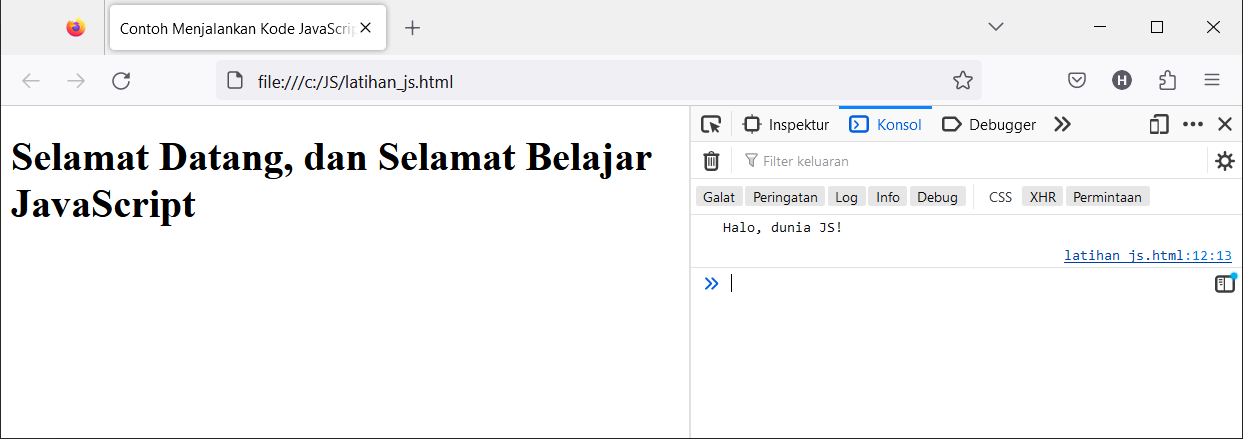Image resolution: width=1243 pixels, height=439 pixels.
Task: Select the Contoh Menjalankan Kode JavaScript tab
Action: pyautogui.click(x=247, y=28)
